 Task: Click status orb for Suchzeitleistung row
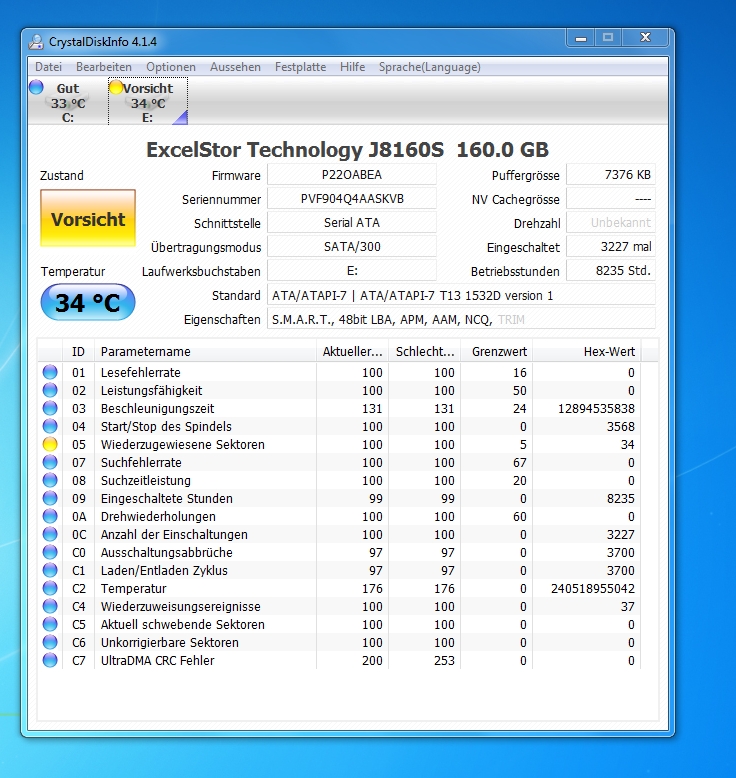[50, 480]
